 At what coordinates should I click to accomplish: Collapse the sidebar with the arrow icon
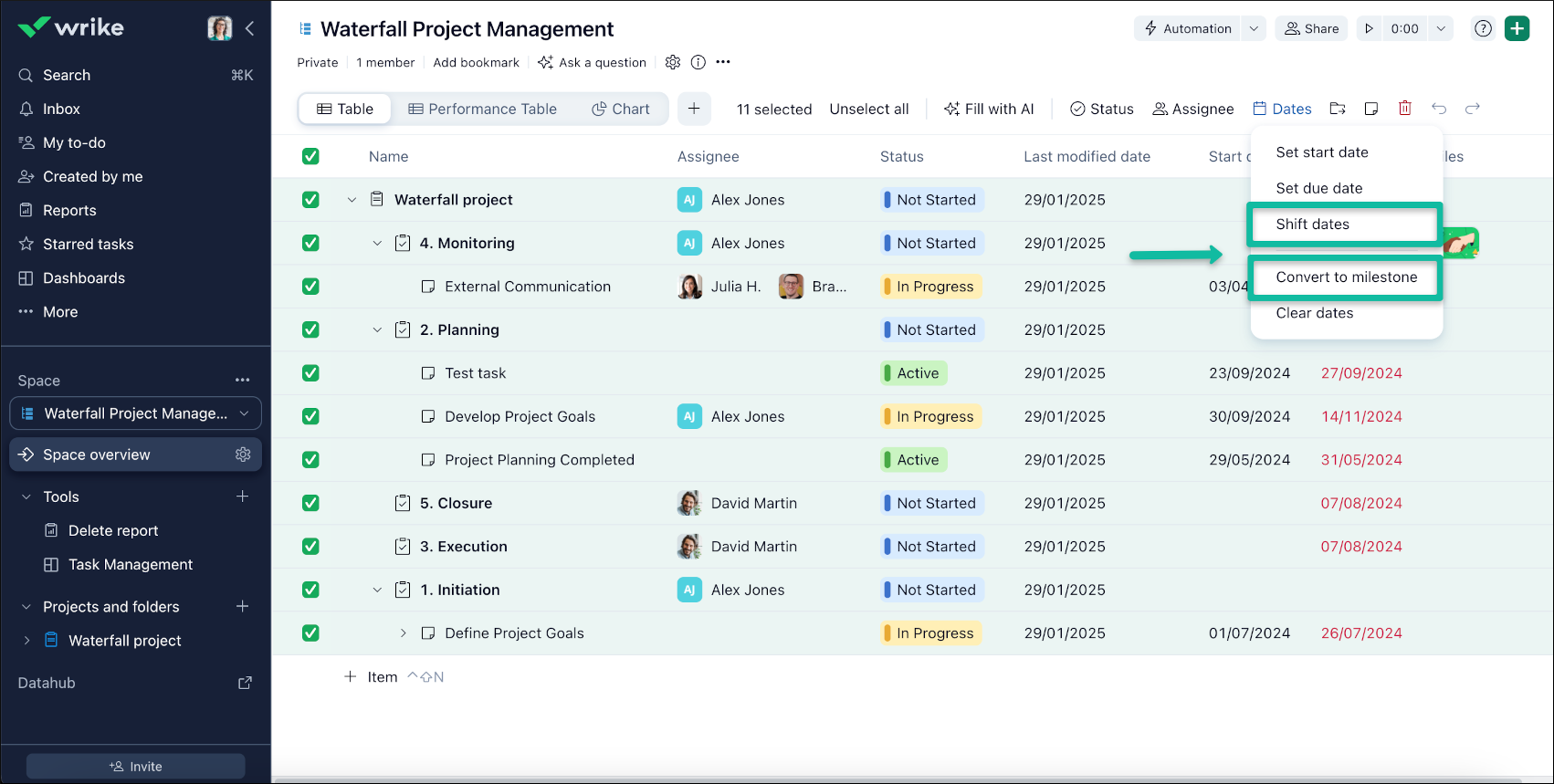pos(250,28)
